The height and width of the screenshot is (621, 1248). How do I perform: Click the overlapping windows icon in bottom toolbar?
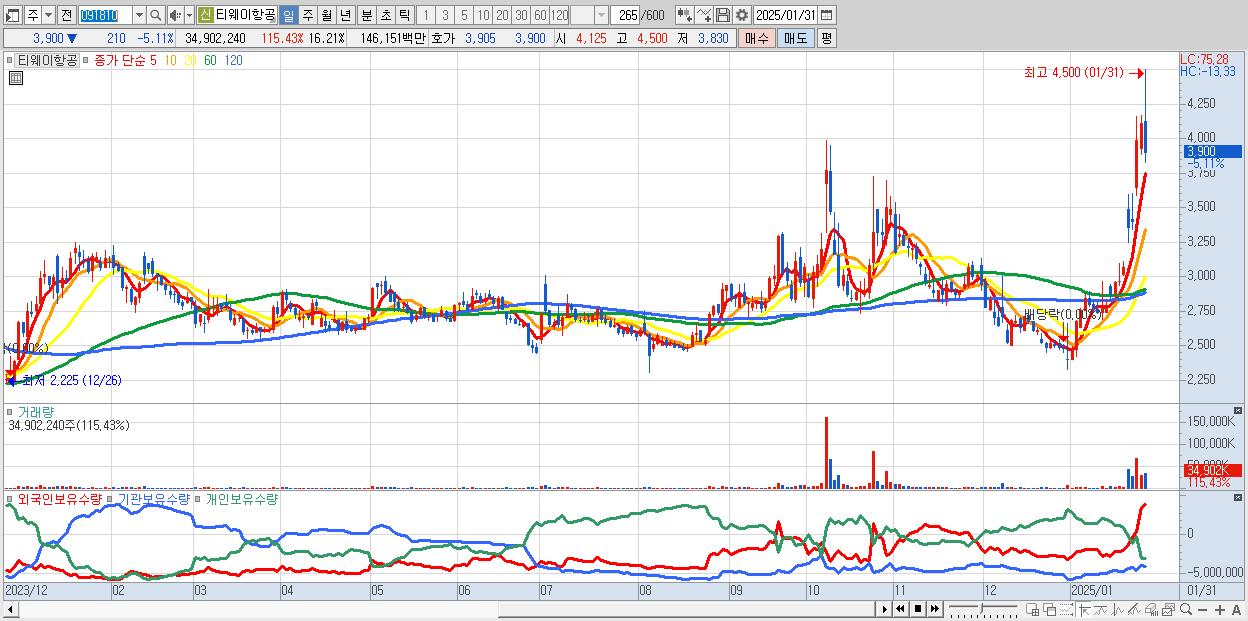pos(1050,610)
